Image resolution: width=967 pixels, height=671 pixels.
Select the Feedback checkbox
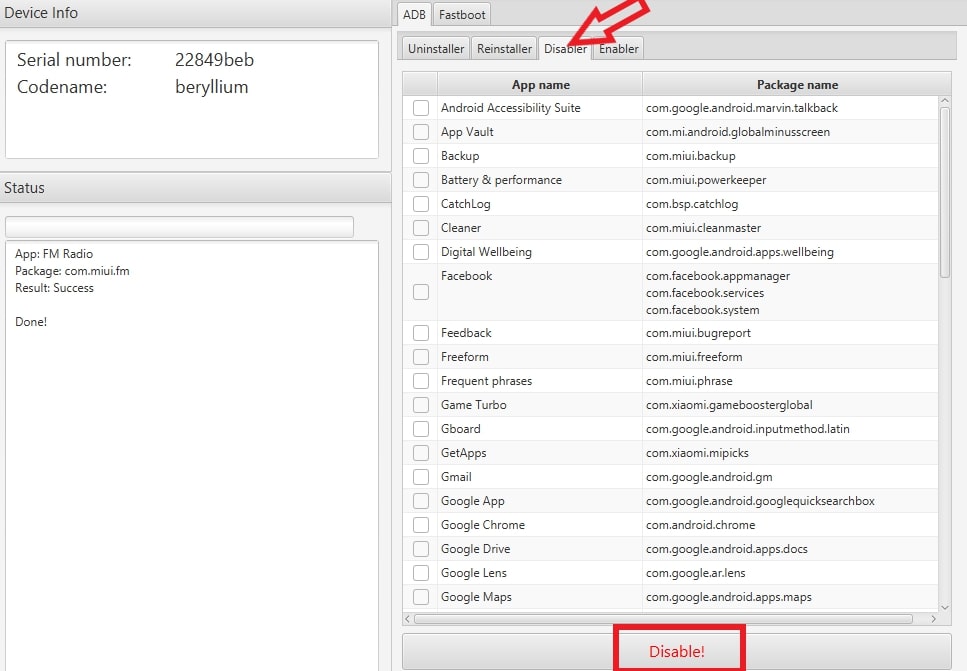pos(421,333)
